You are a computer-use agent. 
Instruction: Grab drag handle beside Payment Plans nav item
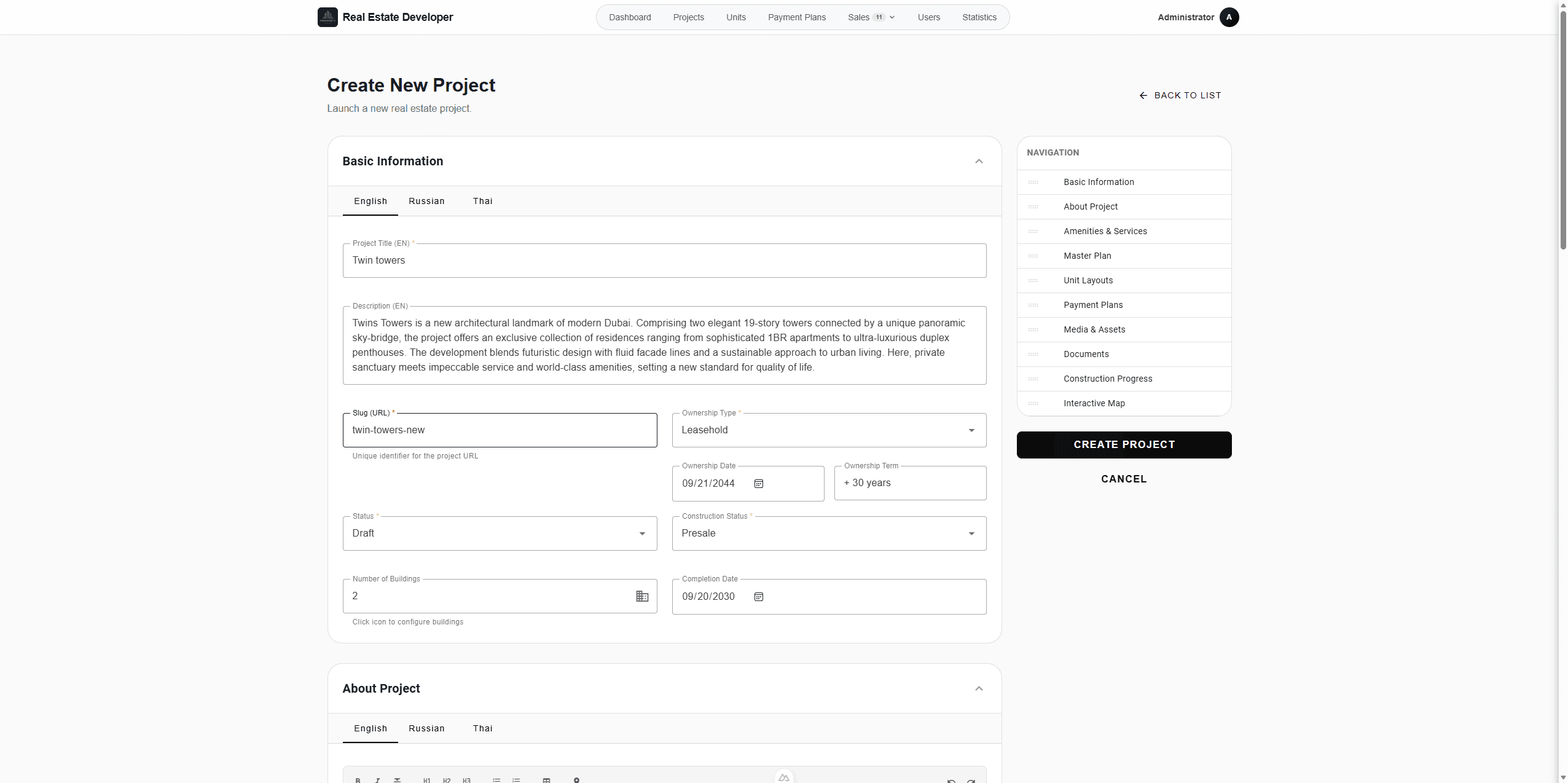click(x=1033, y=305)
